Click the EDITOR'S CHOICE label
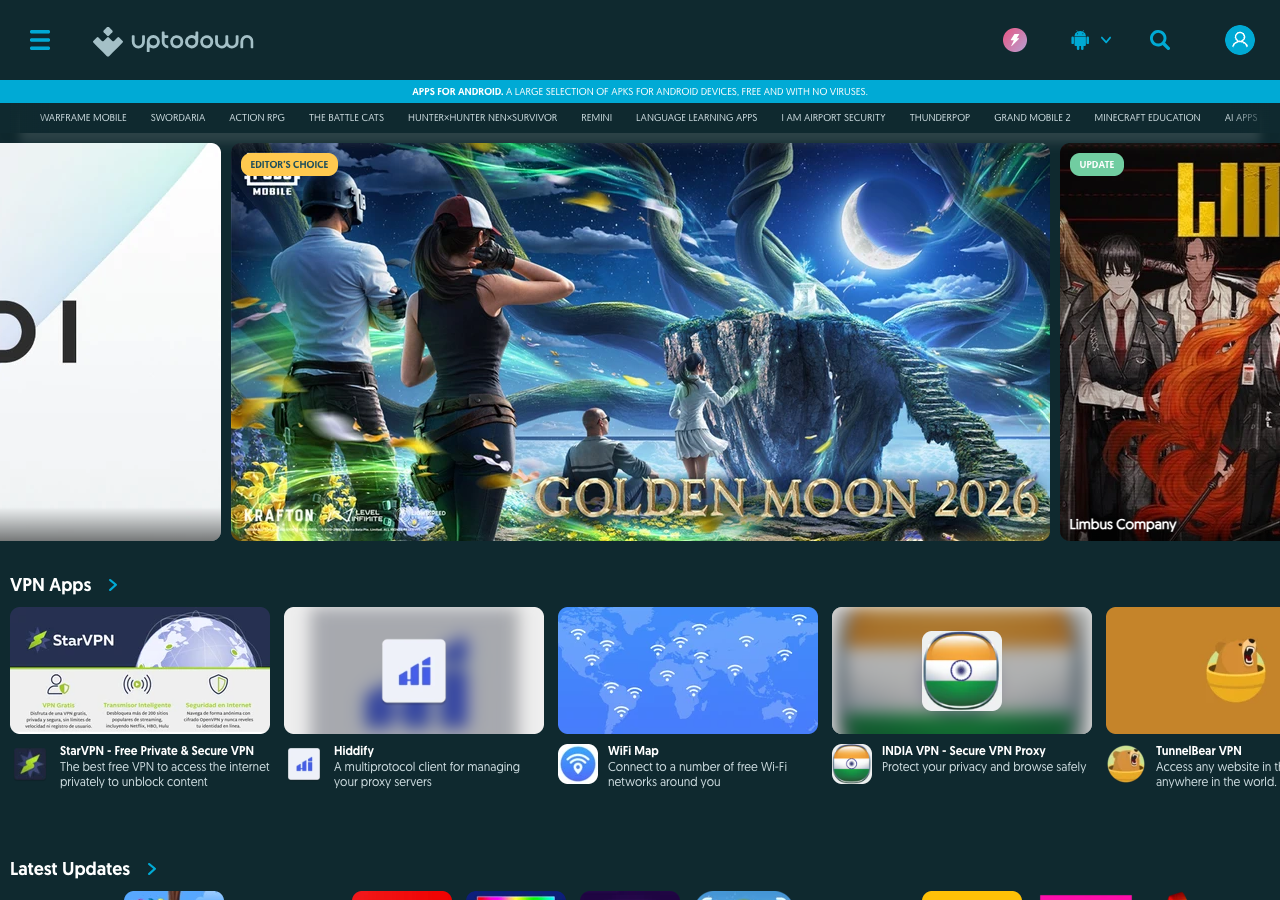 289,164
